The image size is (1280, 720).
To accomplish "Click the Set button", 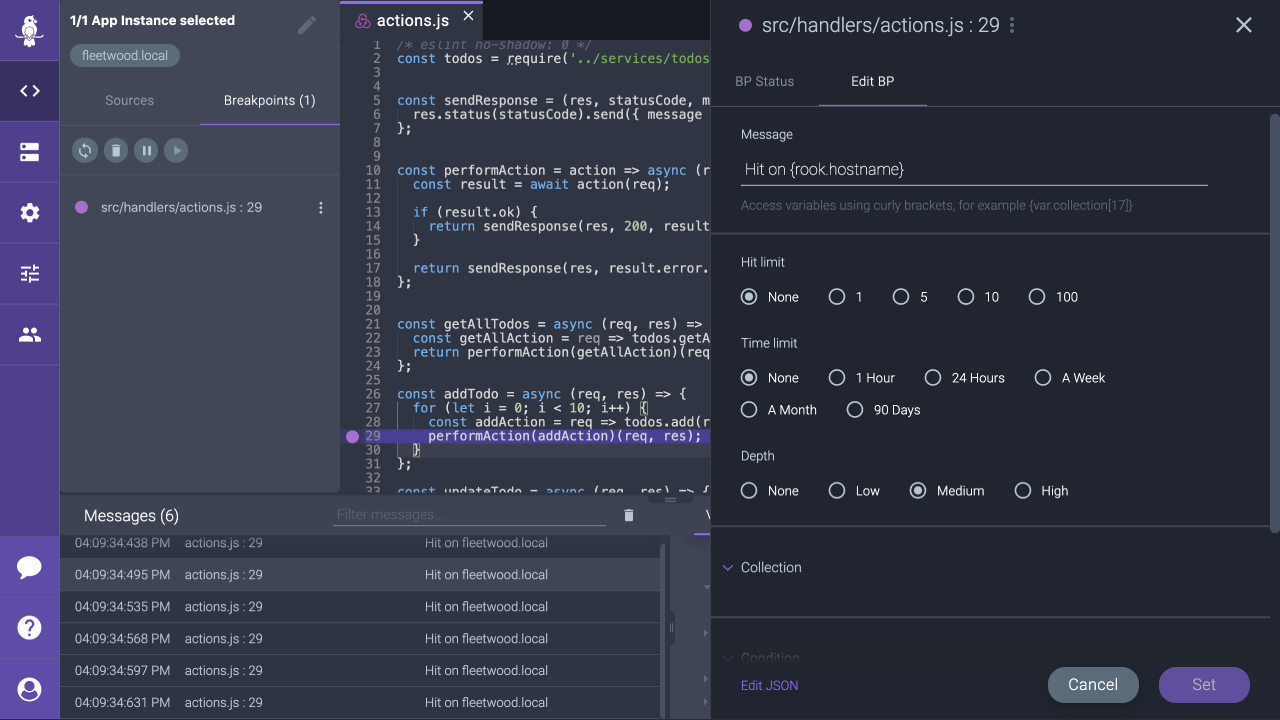I will pyautogui.click(x=1203, y=685).
